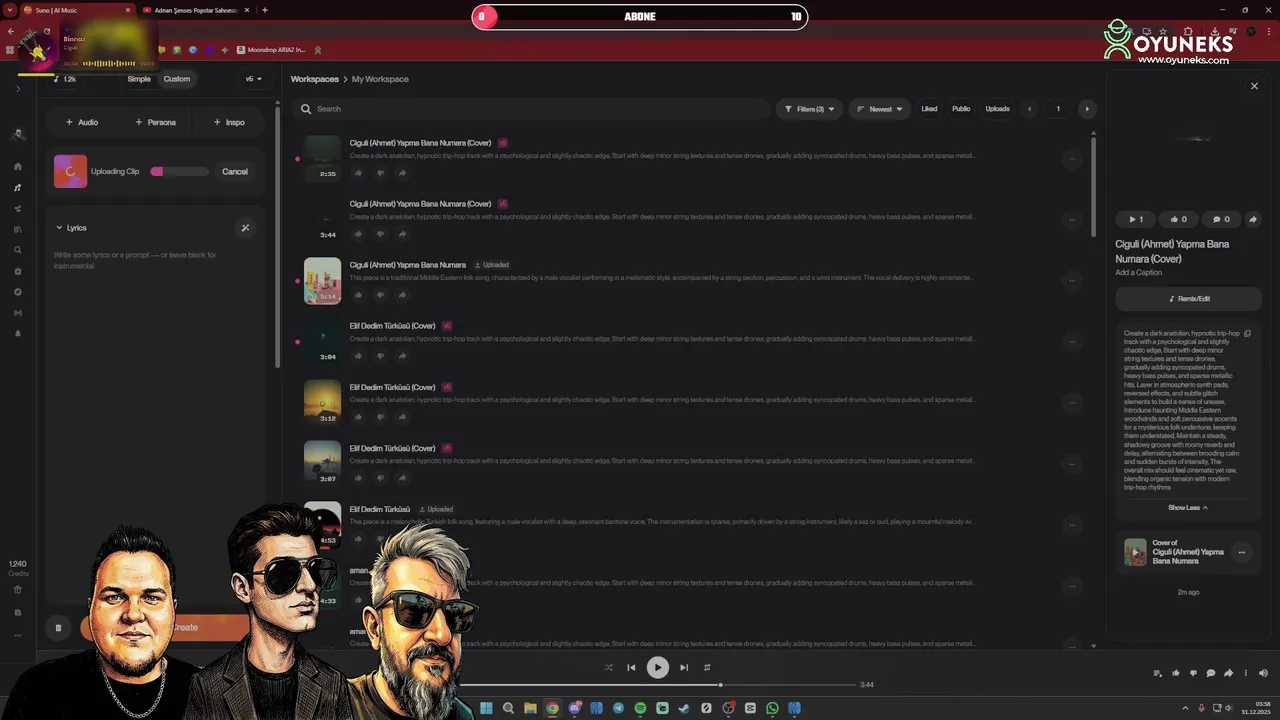Open more options for the uploaded Ciguli Yapma Bana Numara

pos(1072,280)
